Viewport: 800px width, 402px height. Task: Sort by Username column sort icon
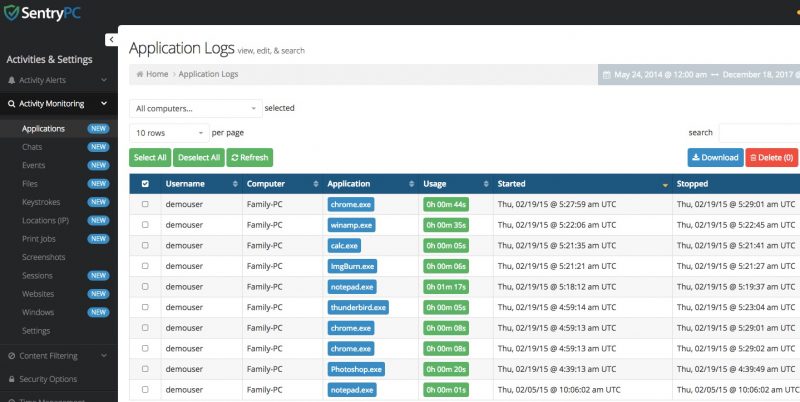point(235,184)
